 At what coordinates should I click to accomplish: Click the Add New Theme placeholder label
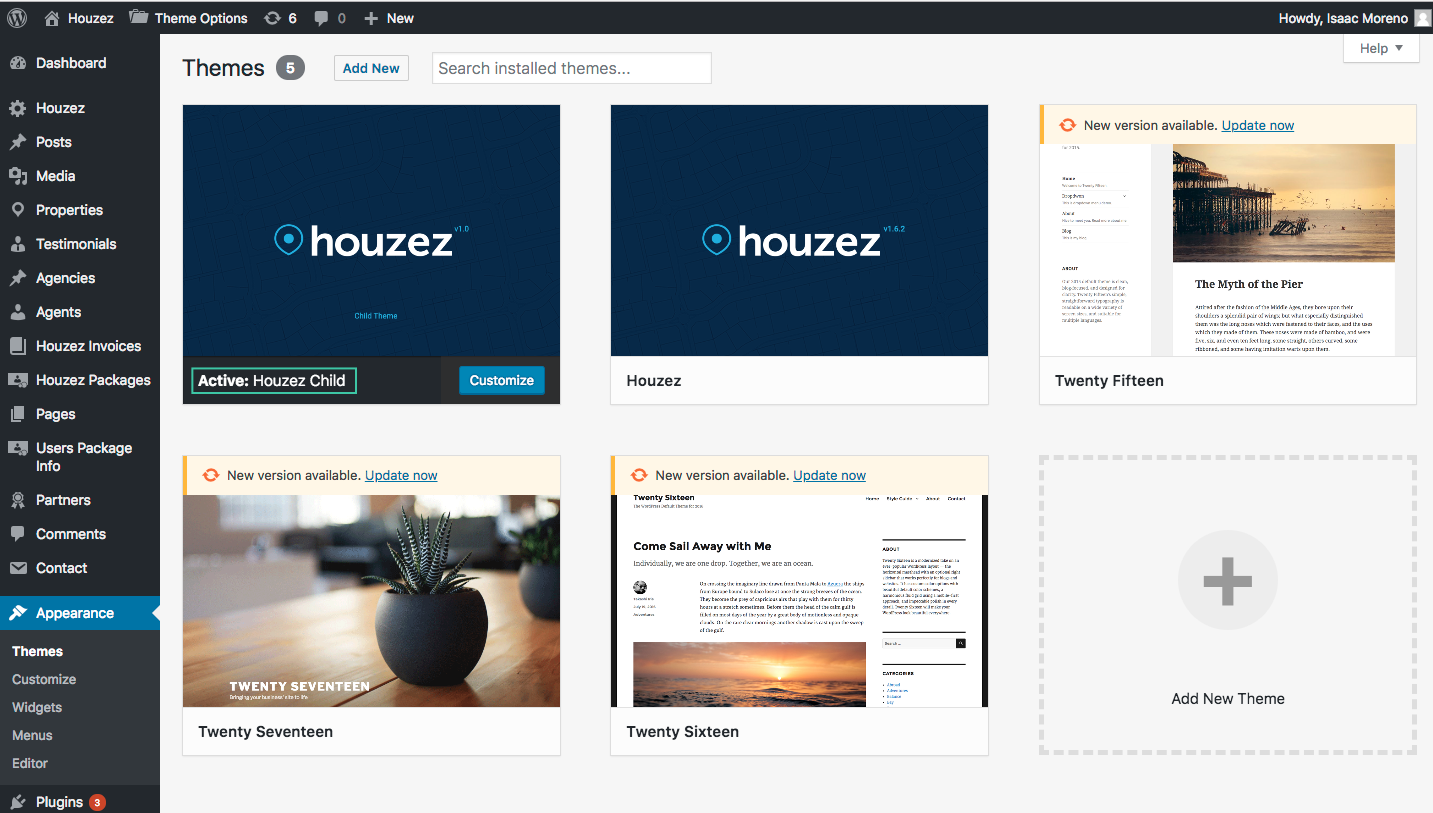[x=1228, y=699]
